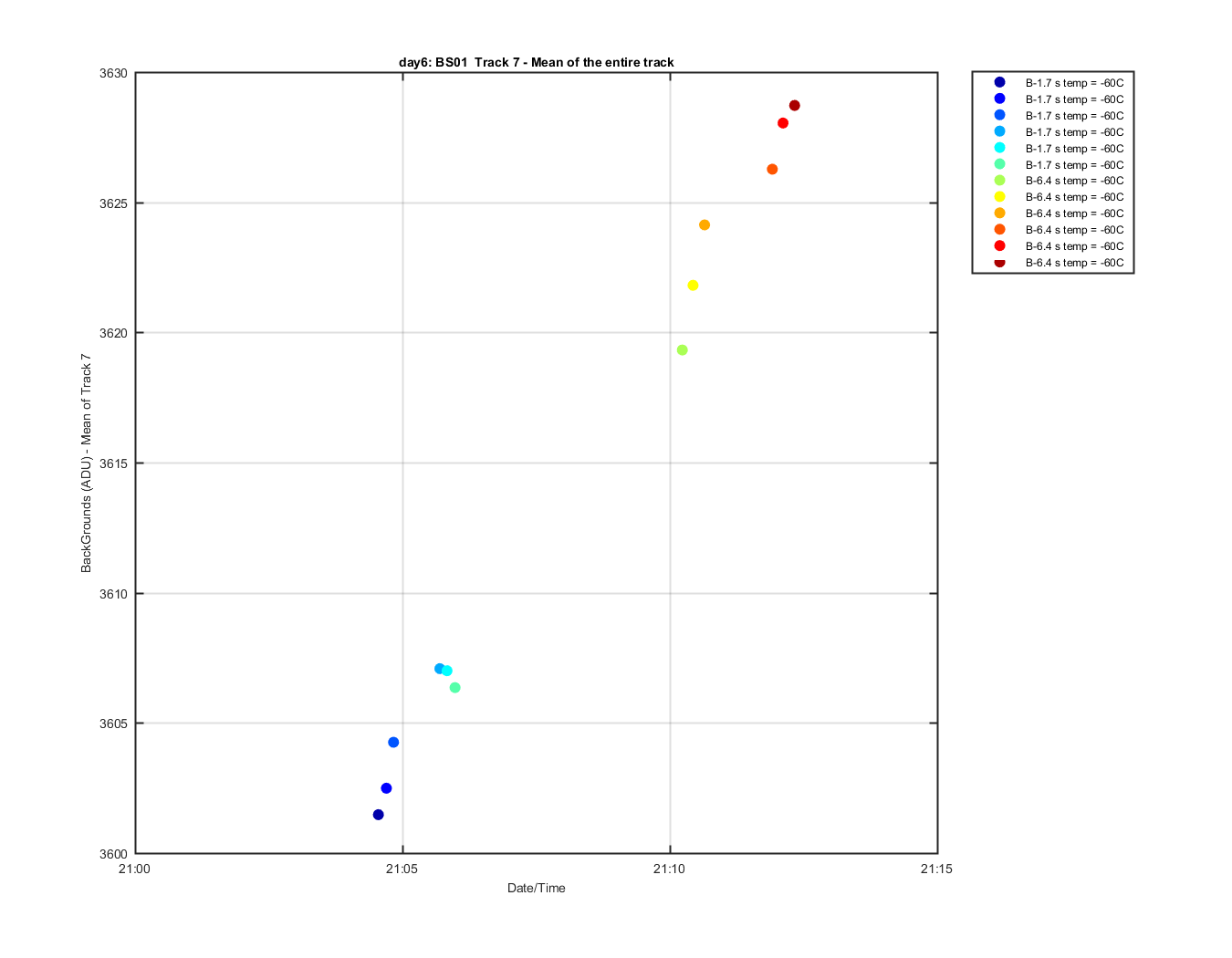The height and width of the screenshot is (958, 1232).
Task: Click the cyan data point near 3607
Action: (447, 671)
